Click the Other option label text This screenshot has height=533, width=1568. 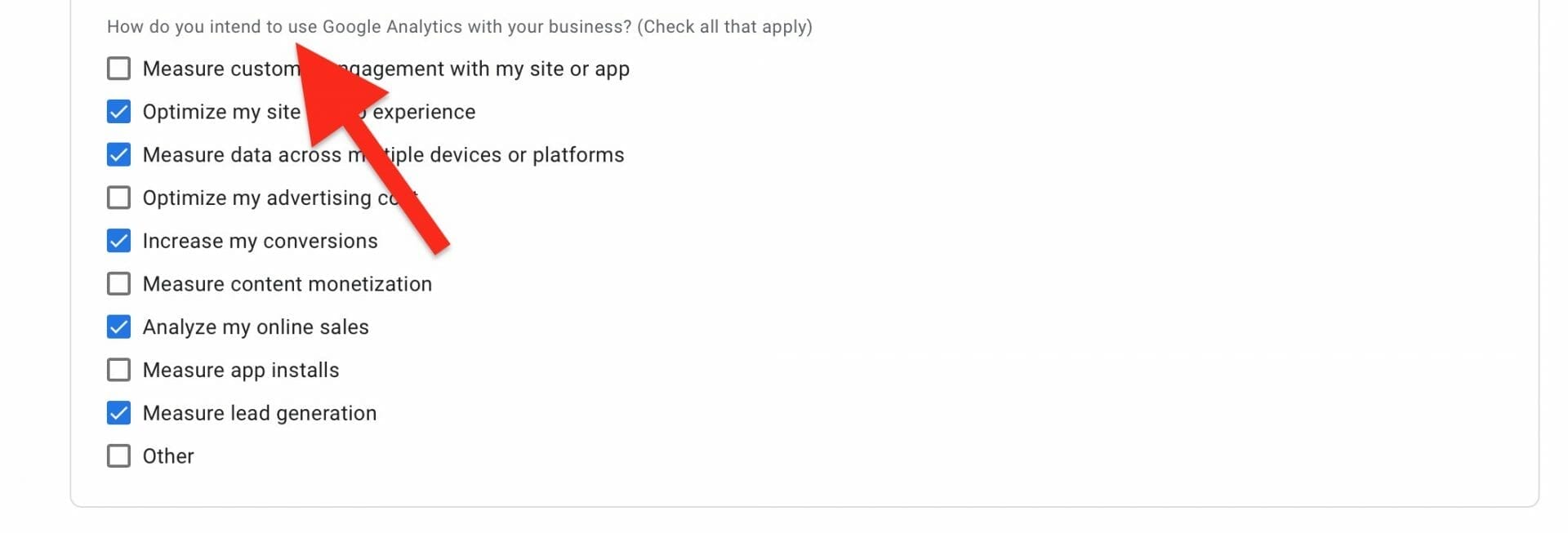168,455
